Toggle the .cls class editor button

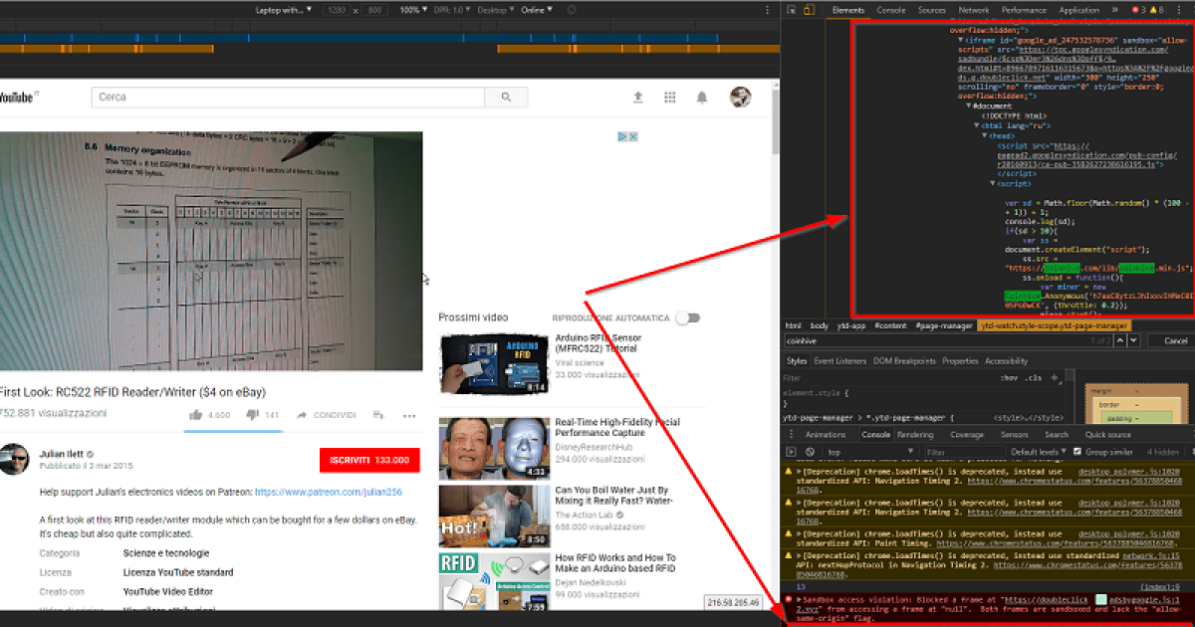point(1033,377)
